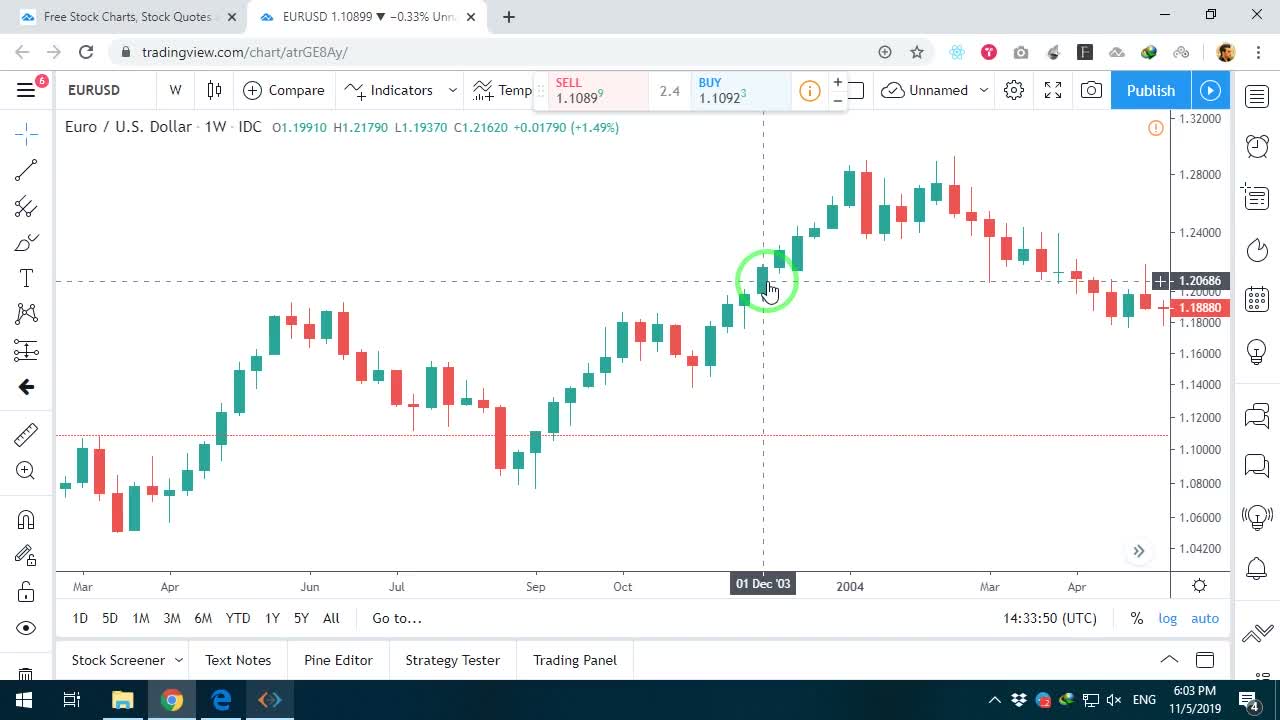Open Chrome from Windows taskbar
The height and width of the screenshot is (720, 1280).
point(172,700)
